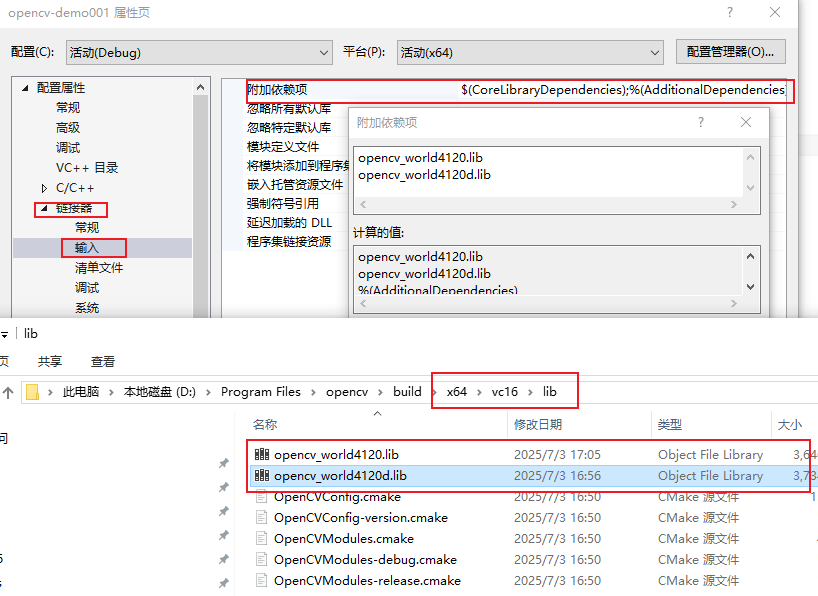
Task: Sort files by 类型 column
Action: click(670, 425)
